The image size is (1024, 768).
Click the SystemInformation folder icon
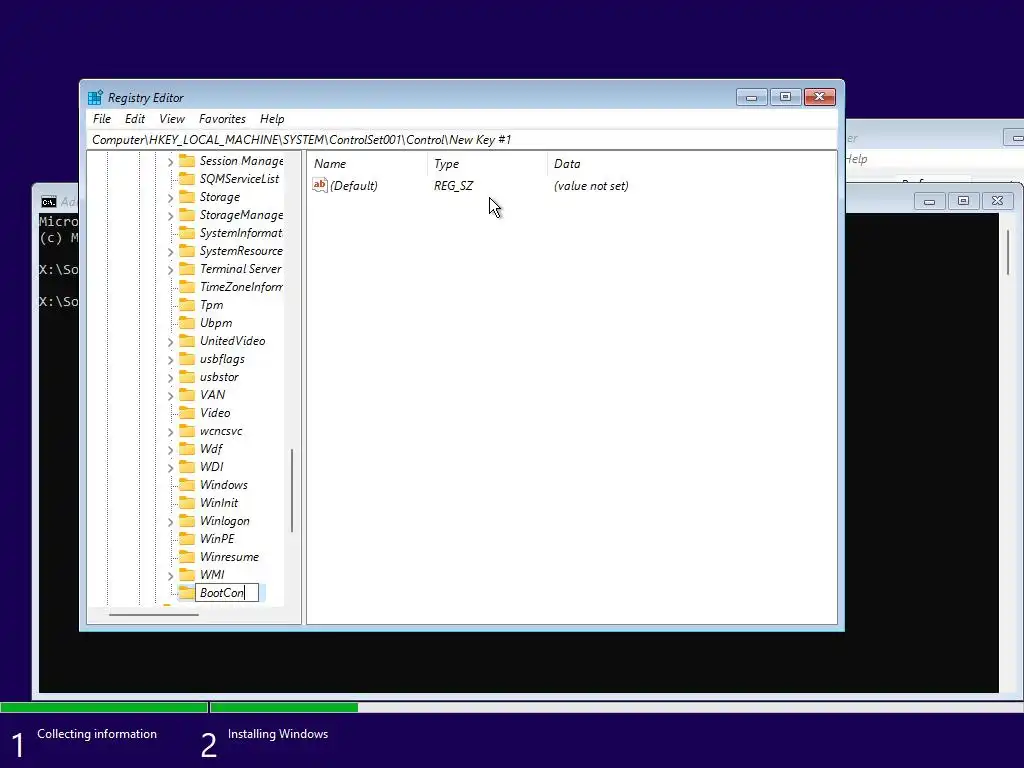(187, 232)
